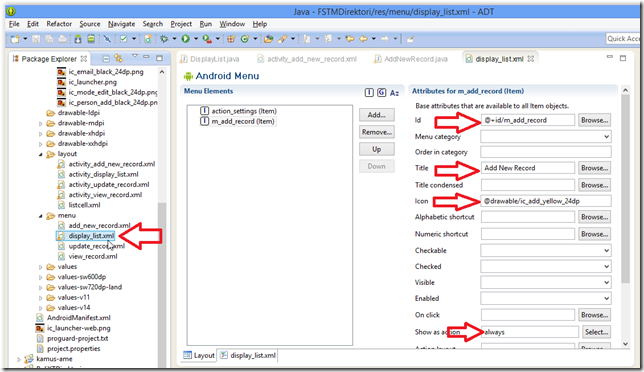Switch to activity_add_new_record.xml tab
This screenshot has width=644, height=372.
pyautogui.click(x=307, y=59)
